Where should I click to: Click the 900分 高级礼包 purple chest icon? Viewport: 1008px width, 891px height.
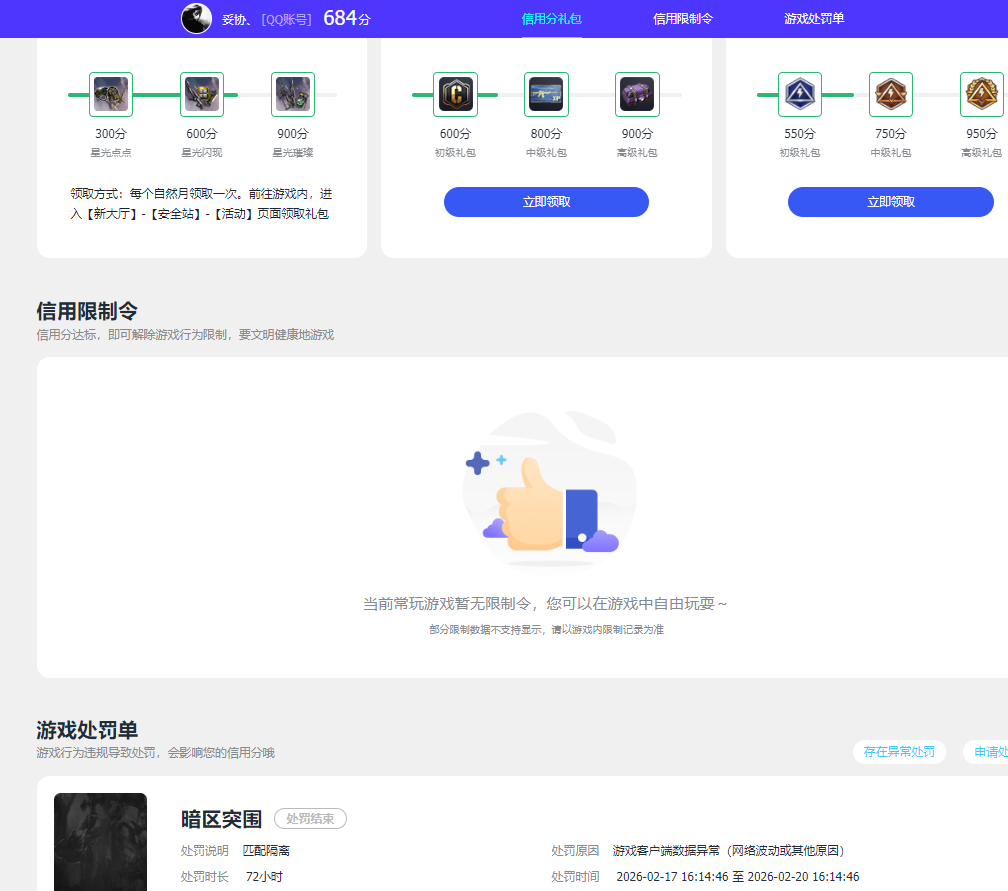(637, 94)
